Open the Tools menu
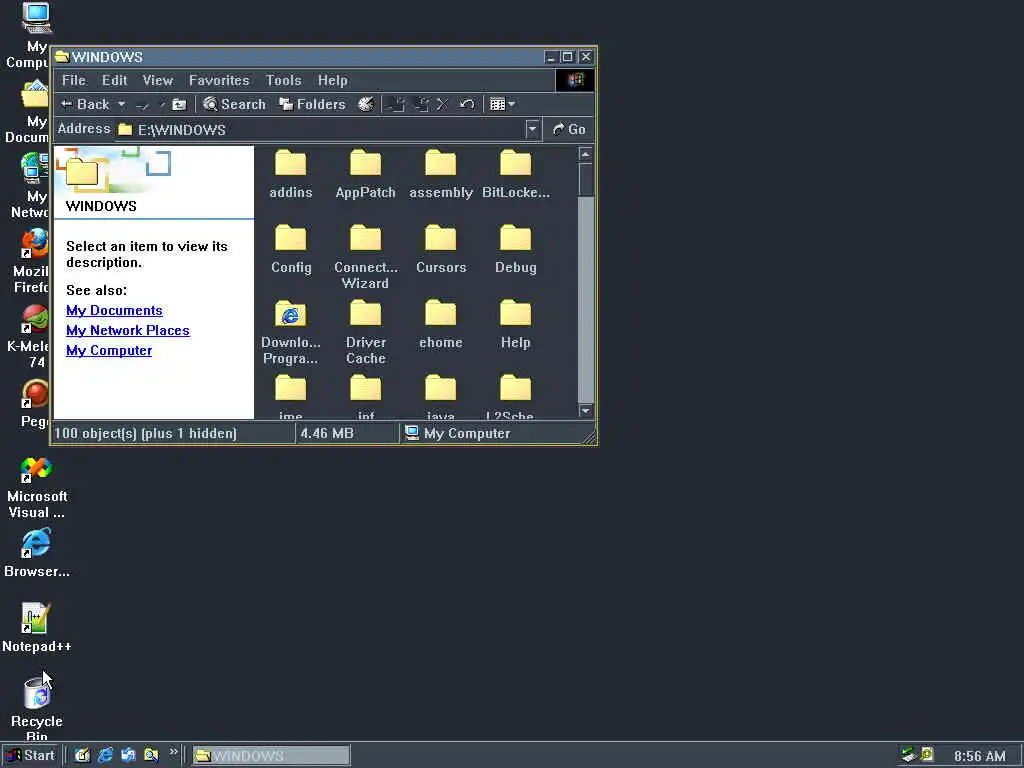Image resolution: width=1024 pixels, height=768 pixels. pos(283,80)
